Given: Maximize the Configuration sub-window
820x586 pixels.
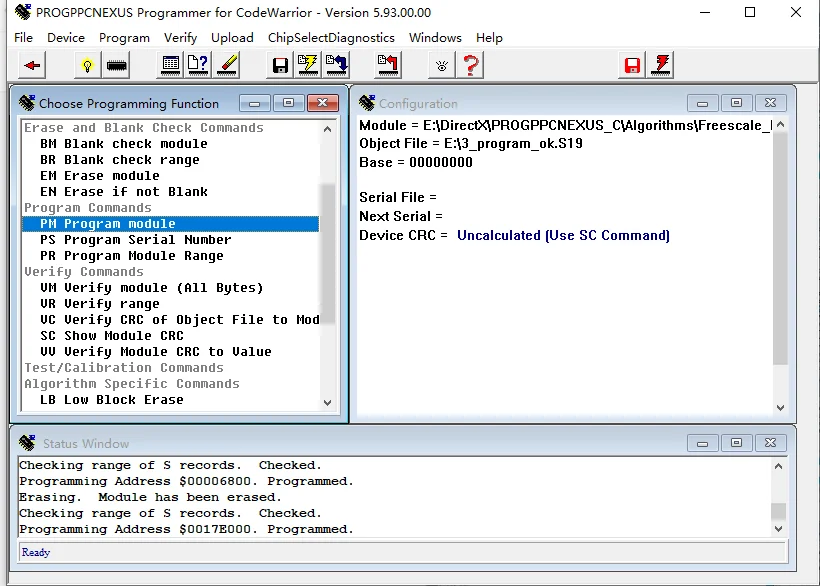Looking at the screenshot, I should point(736,103).
